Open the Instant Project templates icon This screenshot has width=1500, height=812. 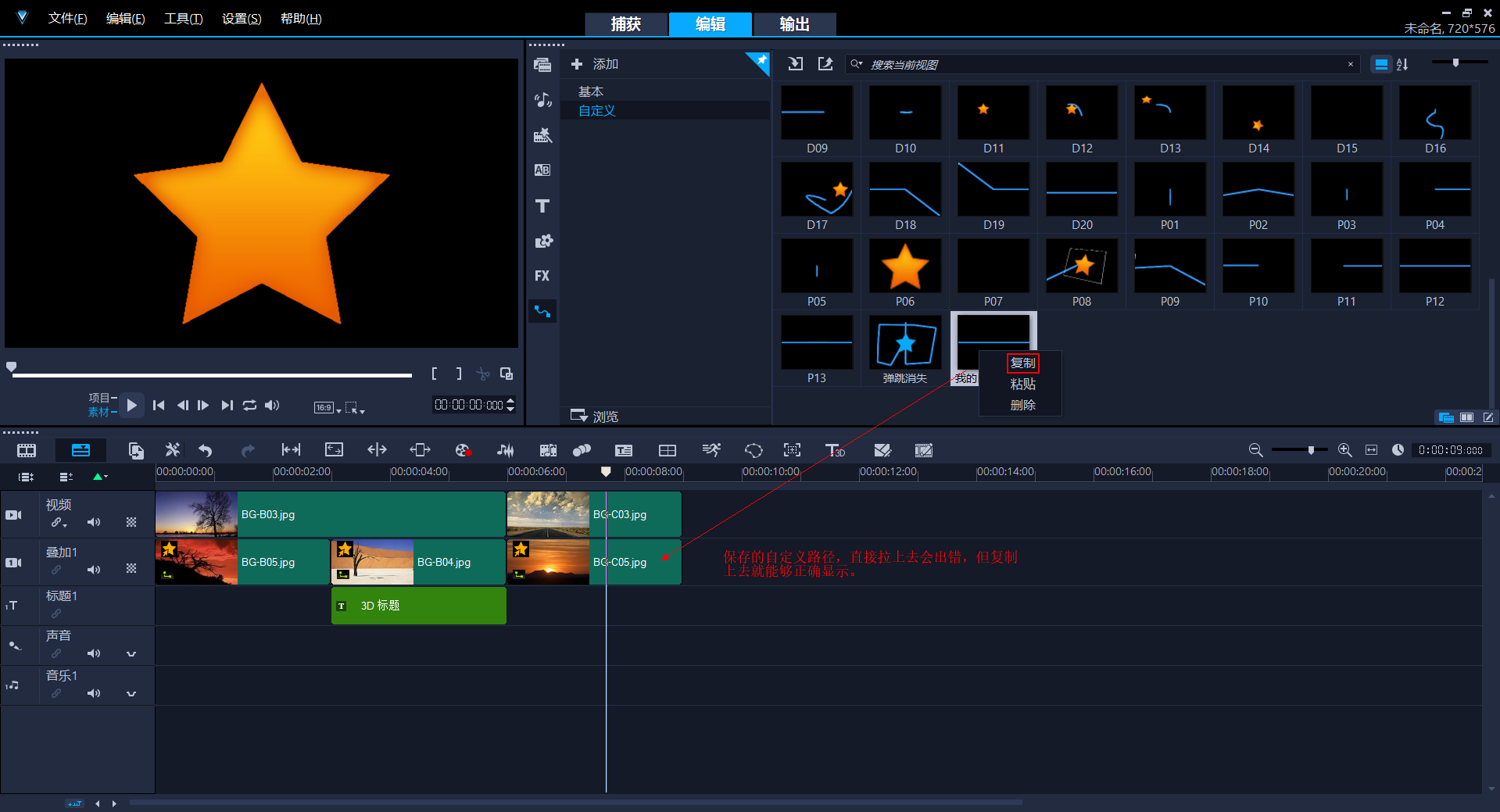tap(542, 135)
